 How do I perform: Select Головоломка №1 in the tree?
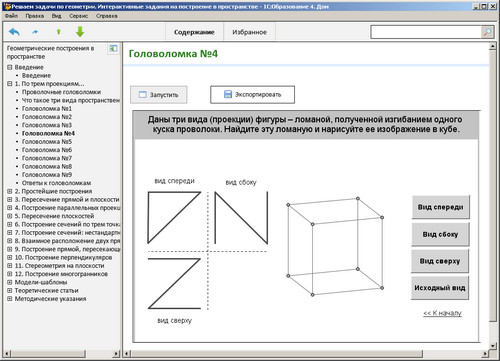pos(47,109)
